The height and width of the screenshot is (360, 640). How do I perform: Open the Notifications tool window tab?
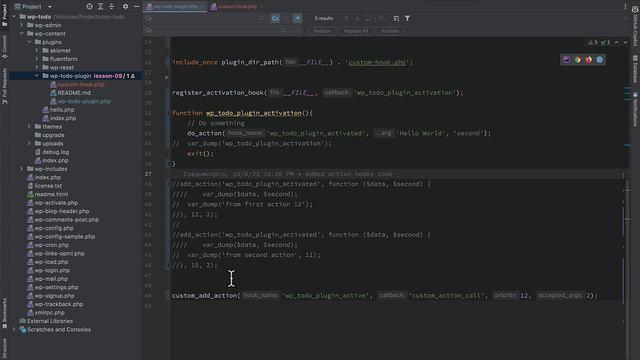635,109
